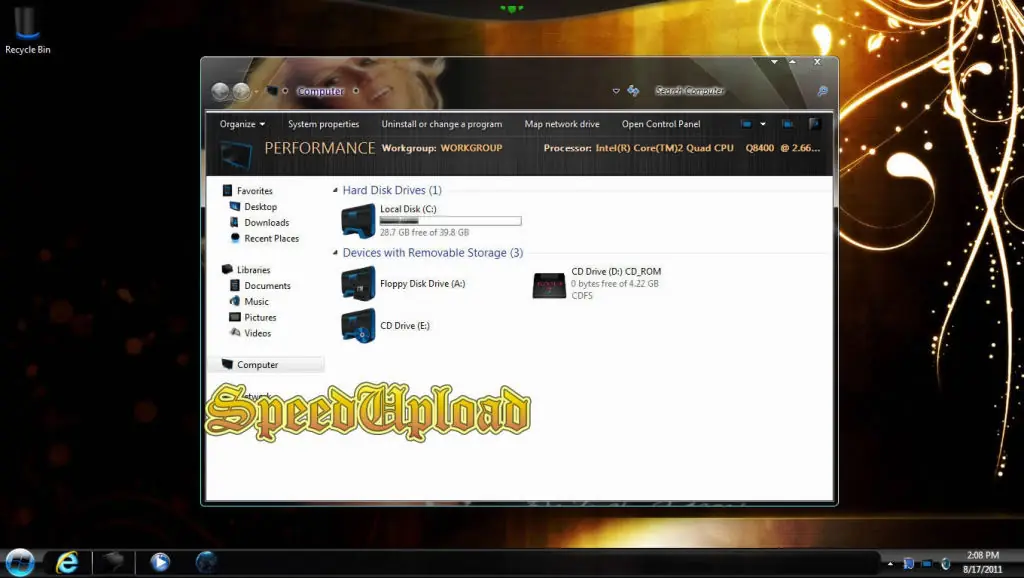
Task: Expand the arrow after the Computer breadcrumb
Action: click(x=356, y=91)
